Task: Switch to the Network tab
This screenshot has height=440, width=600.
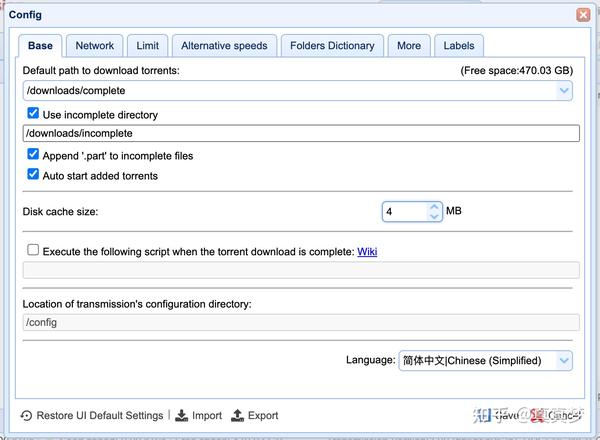Action: 95,45
